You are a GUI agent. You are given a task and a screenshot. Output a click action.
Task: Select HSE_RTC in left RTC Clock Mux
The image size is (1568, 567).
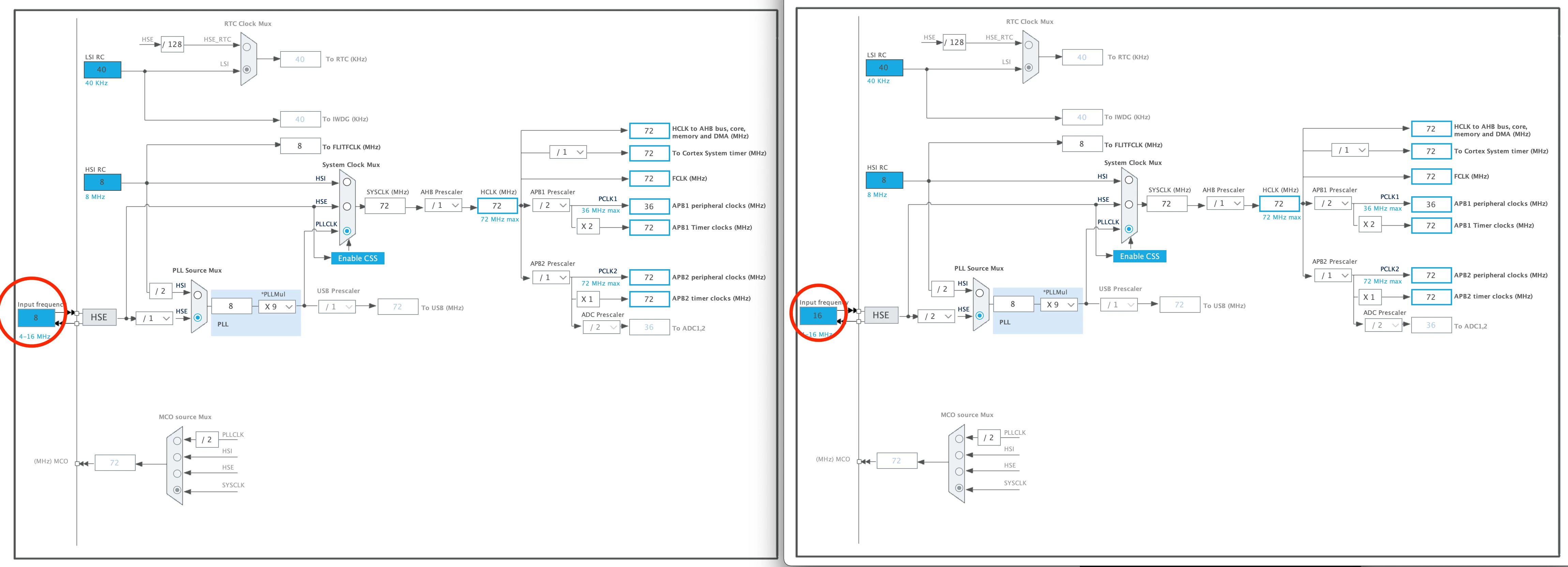point(247,47)
